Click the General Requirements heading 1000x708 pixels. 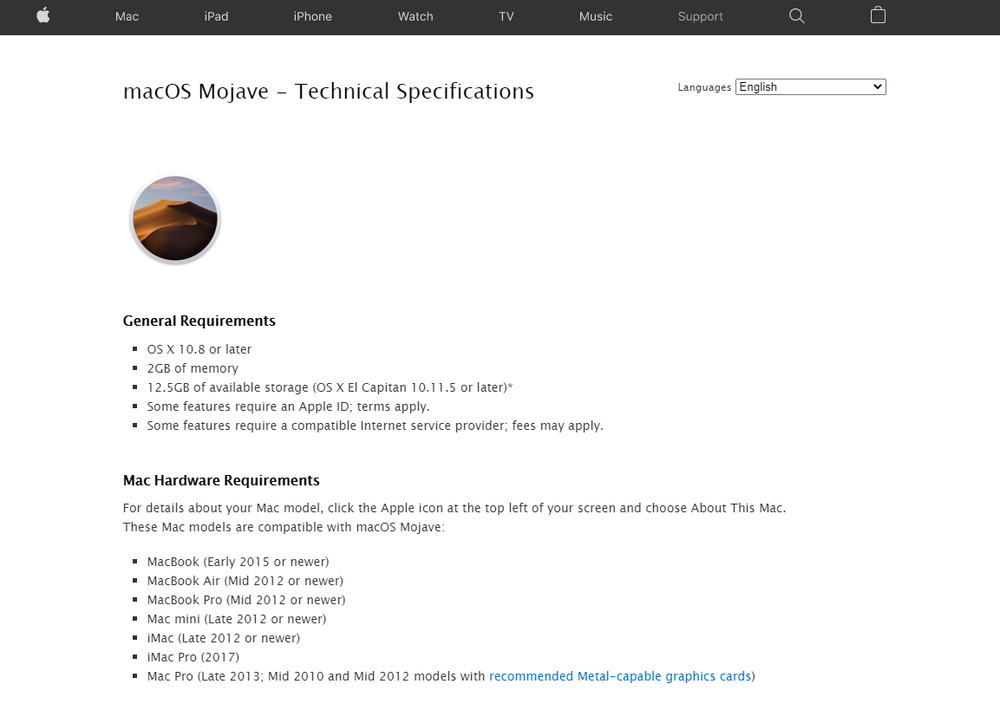coord(199,321)
